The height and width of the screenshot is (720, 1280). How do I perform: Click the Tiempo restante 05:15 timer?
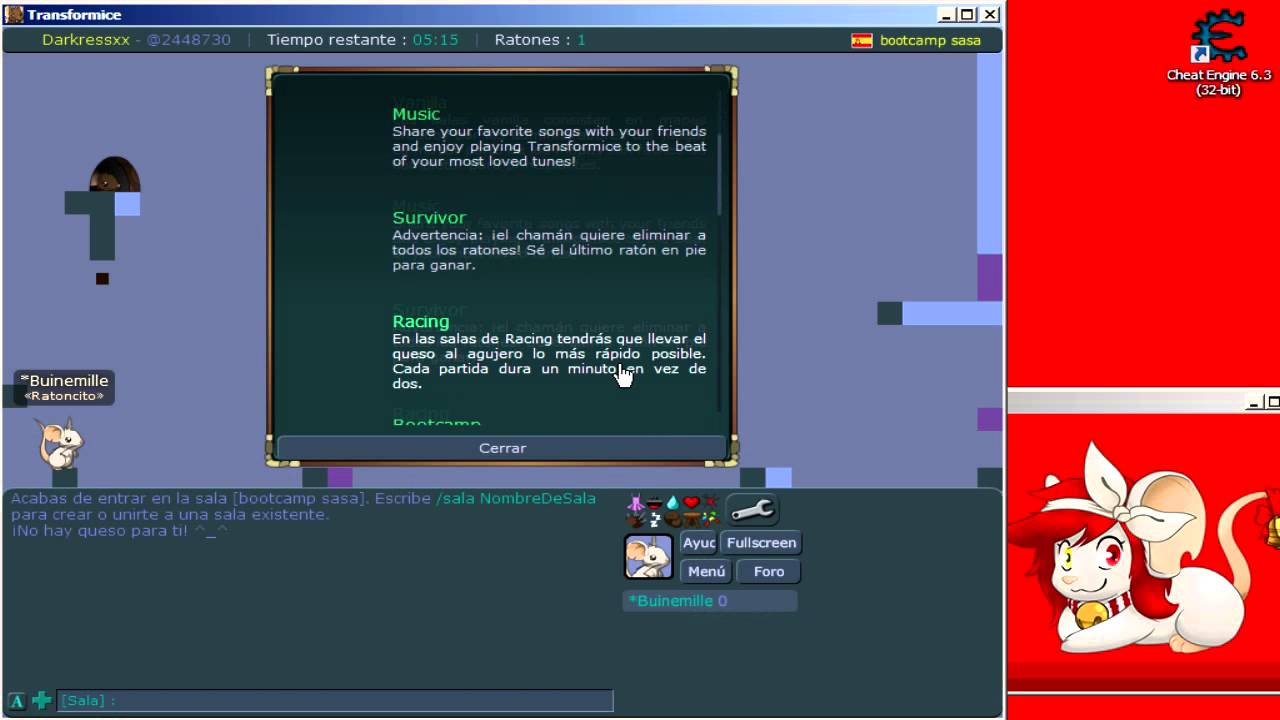(362, 40)
